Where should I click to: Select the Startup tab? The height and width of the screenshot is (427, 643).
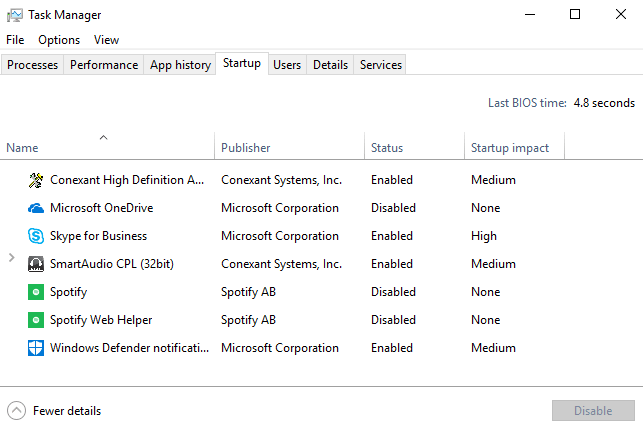pos(242,64)
